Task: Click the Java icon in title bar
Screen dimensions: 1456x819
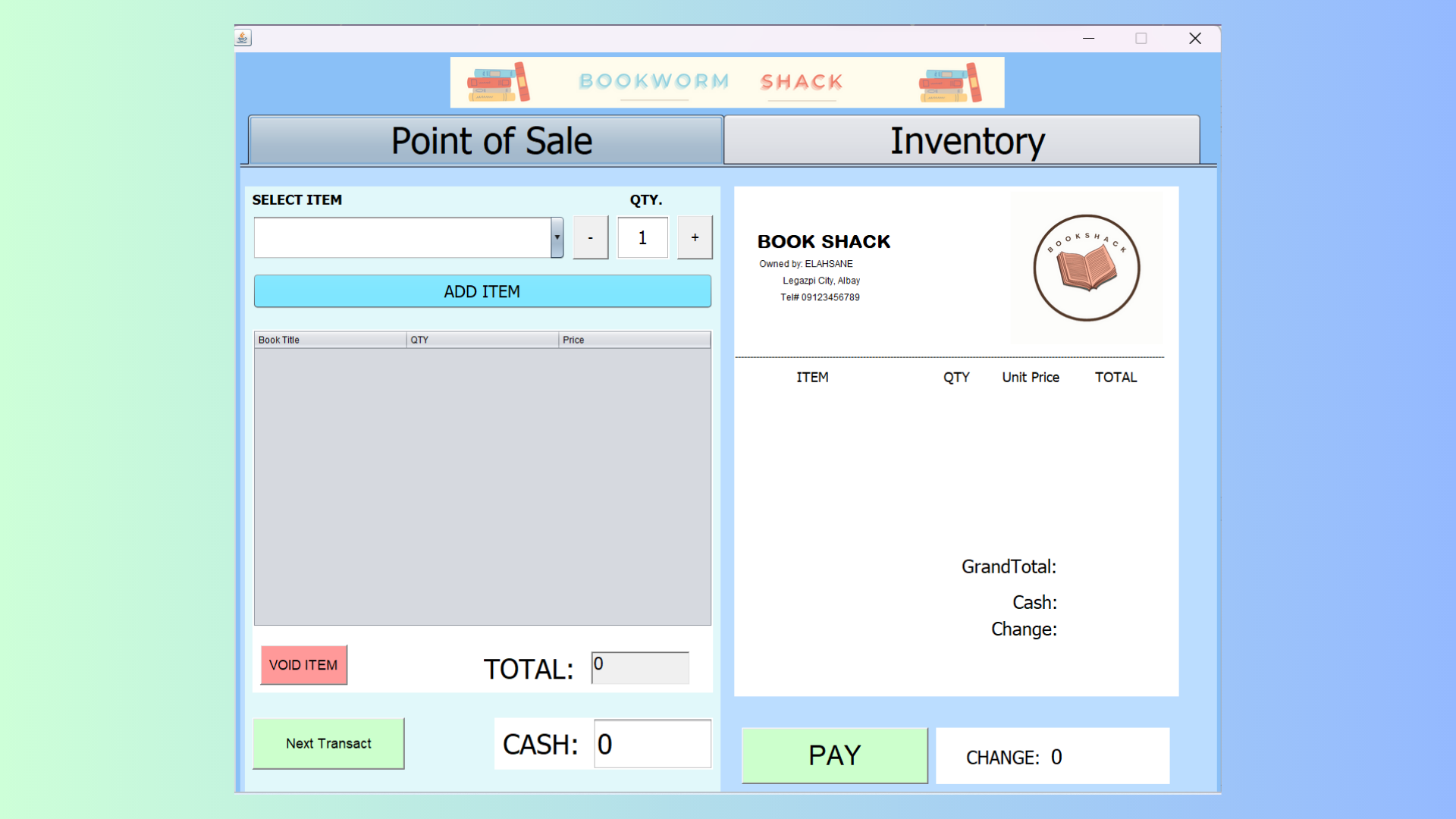Action: [243, 38]
